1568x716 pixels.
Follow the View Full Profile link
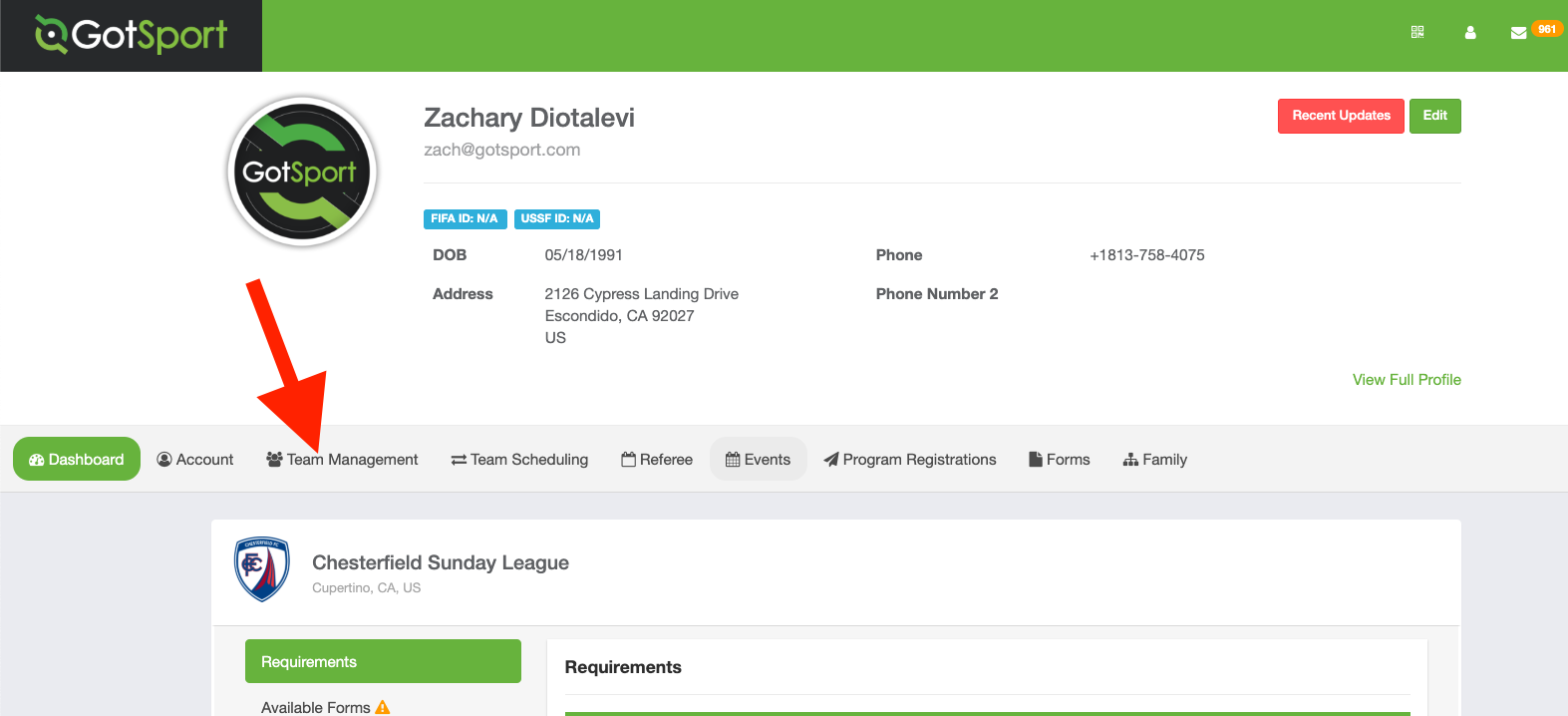tap(1407, 379)
